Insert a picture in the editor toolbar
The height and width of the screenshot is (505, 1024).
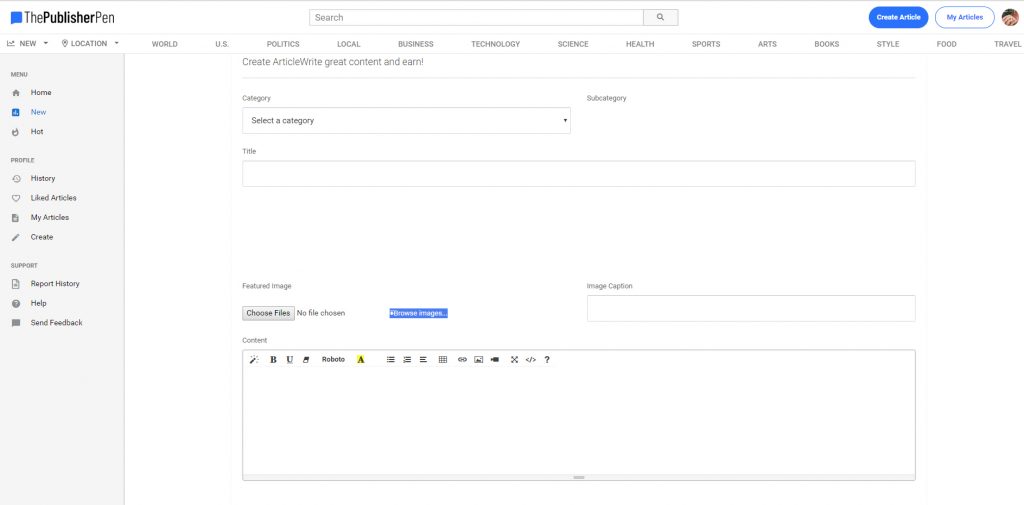(478, 359)
